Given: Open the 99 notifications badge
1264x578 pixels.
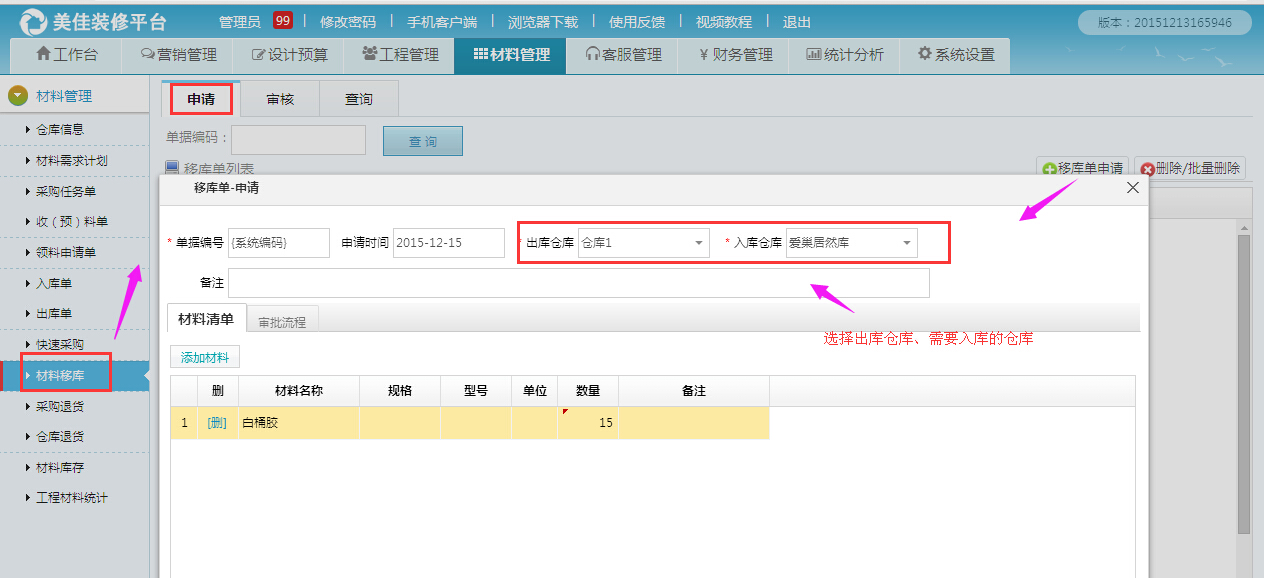Looking at the screenshot, I should 283,21.
